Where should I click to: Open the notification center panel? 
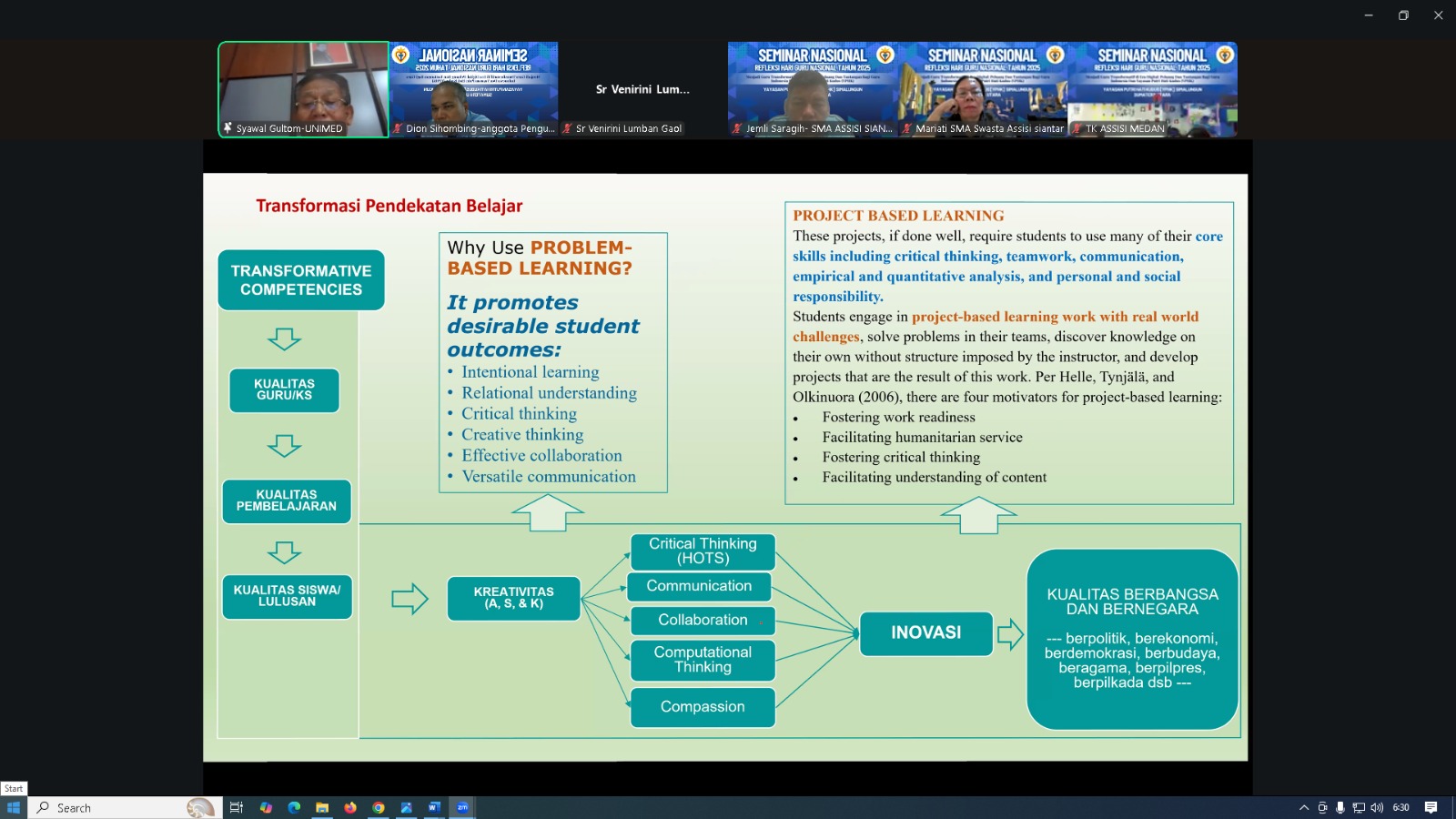(x=1431, y=807)
